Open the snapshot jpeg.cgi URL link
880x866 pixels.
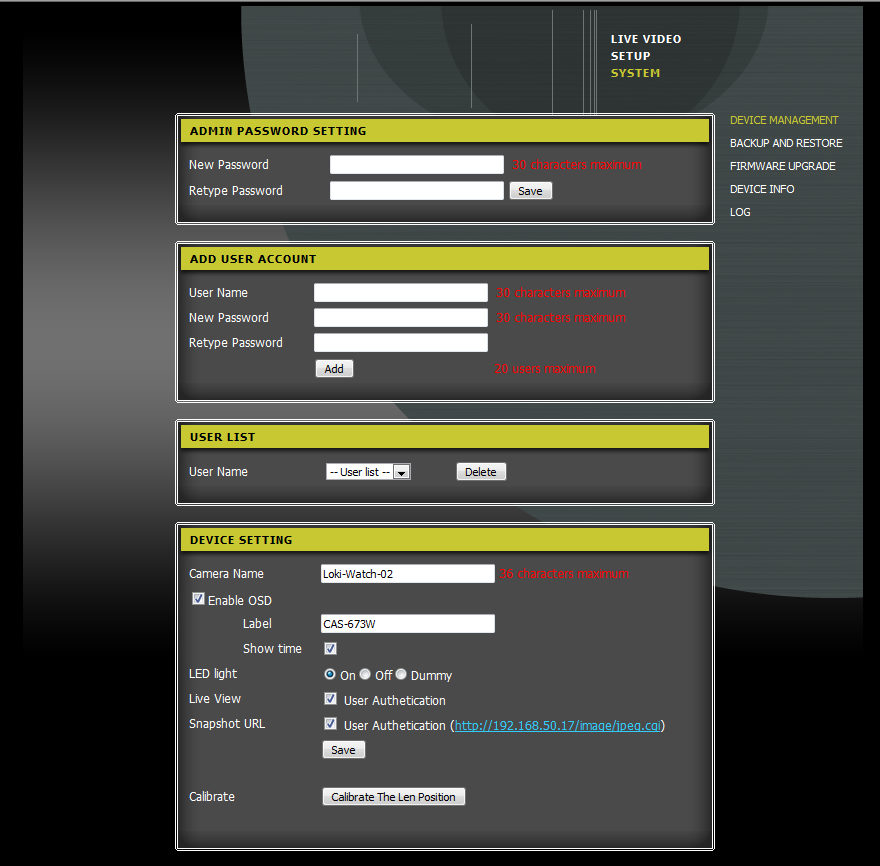pyautogui.click(x=557, y=726)
